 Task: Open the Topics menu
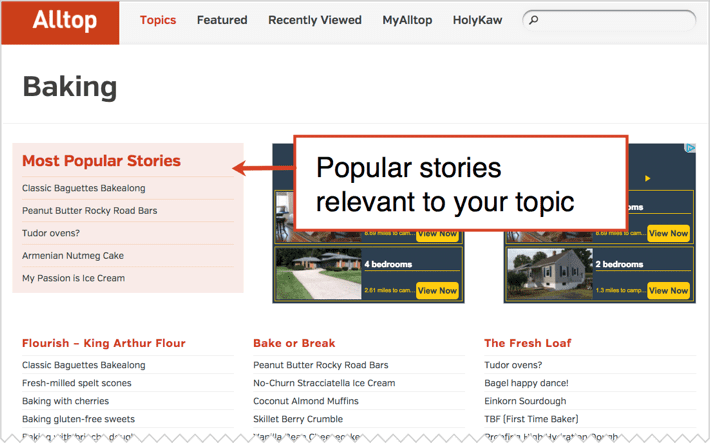(158, 20)
